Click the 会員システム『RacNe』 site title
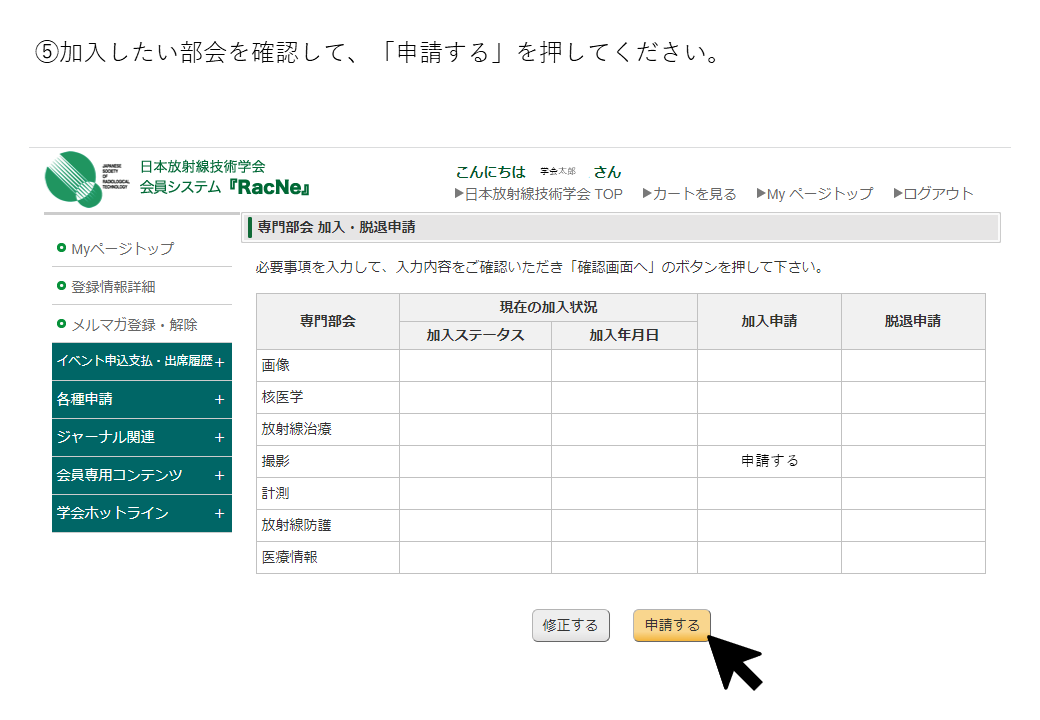Screen dimensions: 1040x720 (x=224, y=187)
